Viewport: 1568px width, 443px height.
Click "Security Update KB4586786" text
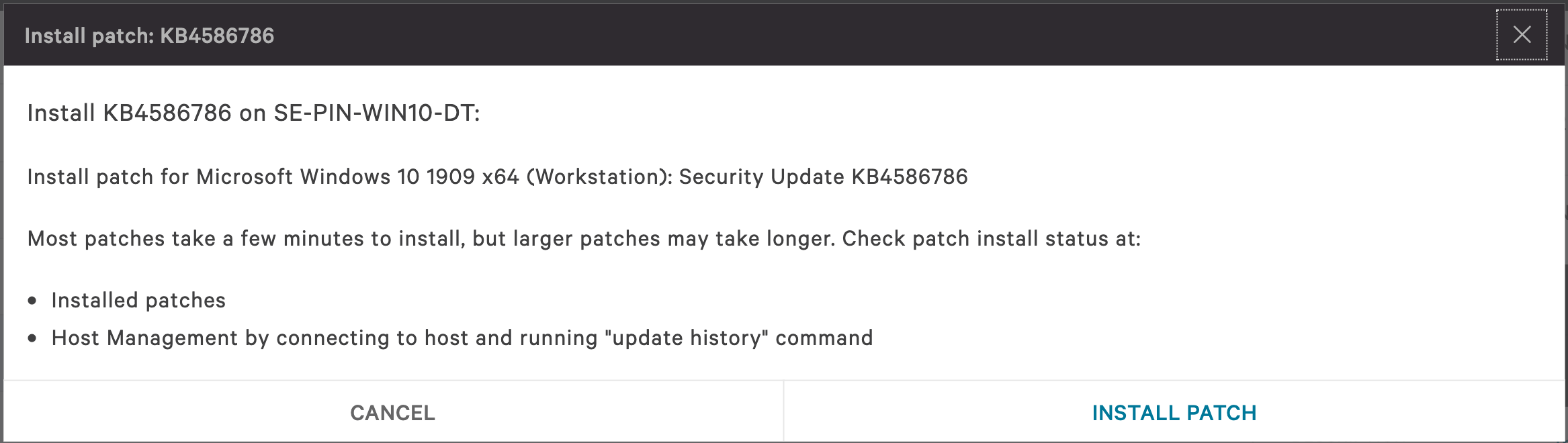pos(823,177)
